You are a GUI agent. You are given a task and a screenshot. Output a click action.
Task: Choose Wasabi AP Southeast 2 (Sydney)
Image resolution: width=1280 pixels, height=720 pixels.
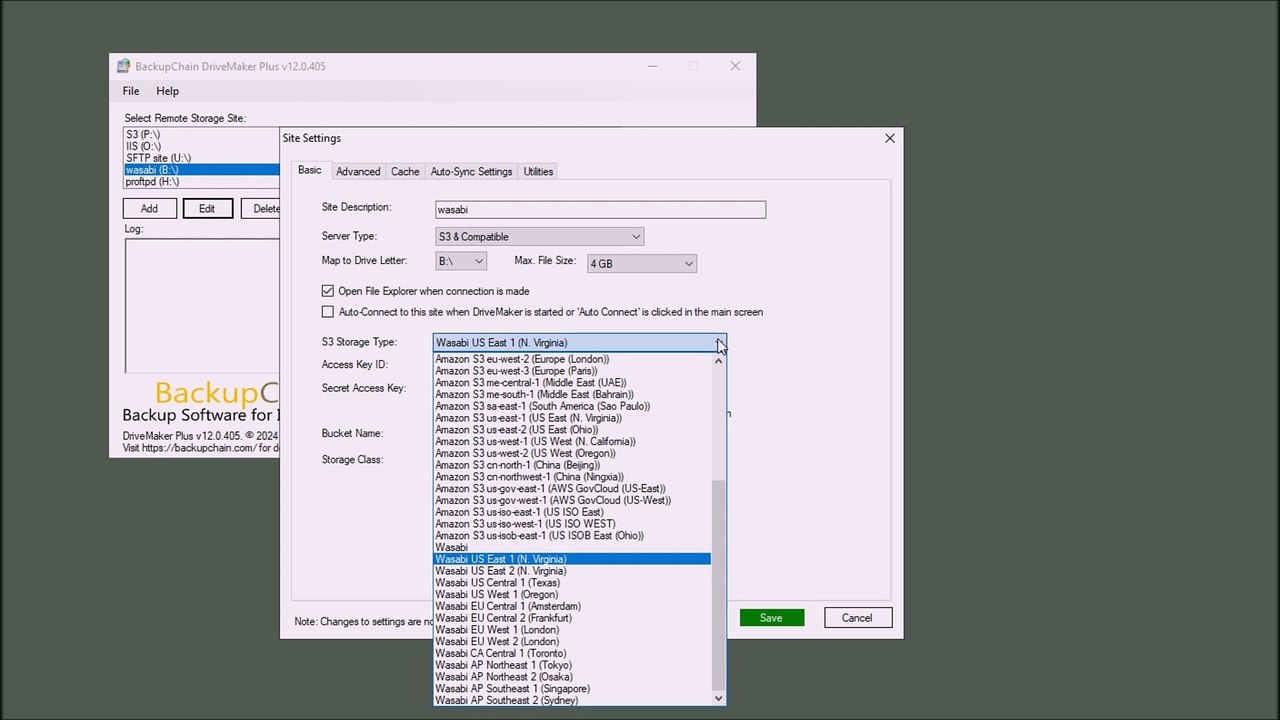pyautogui.click(x=572, y=700)
